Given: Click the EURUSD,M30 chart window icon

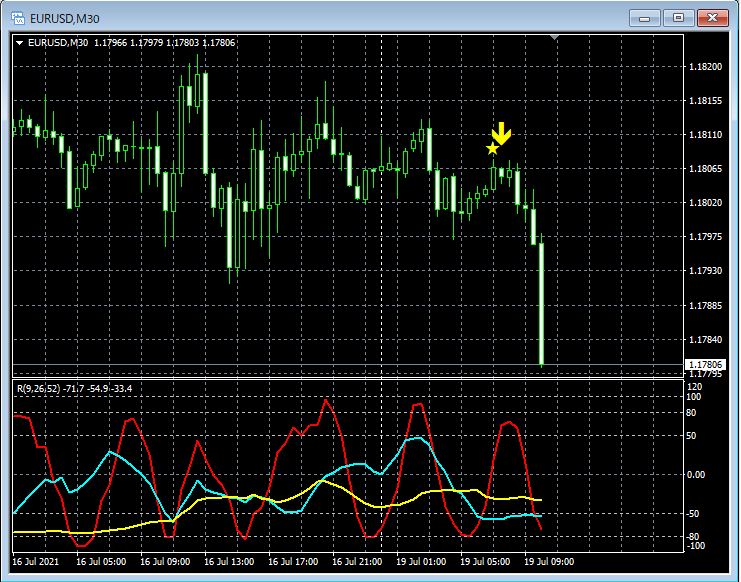Looking at the screenshot, I should click(17, 18).
